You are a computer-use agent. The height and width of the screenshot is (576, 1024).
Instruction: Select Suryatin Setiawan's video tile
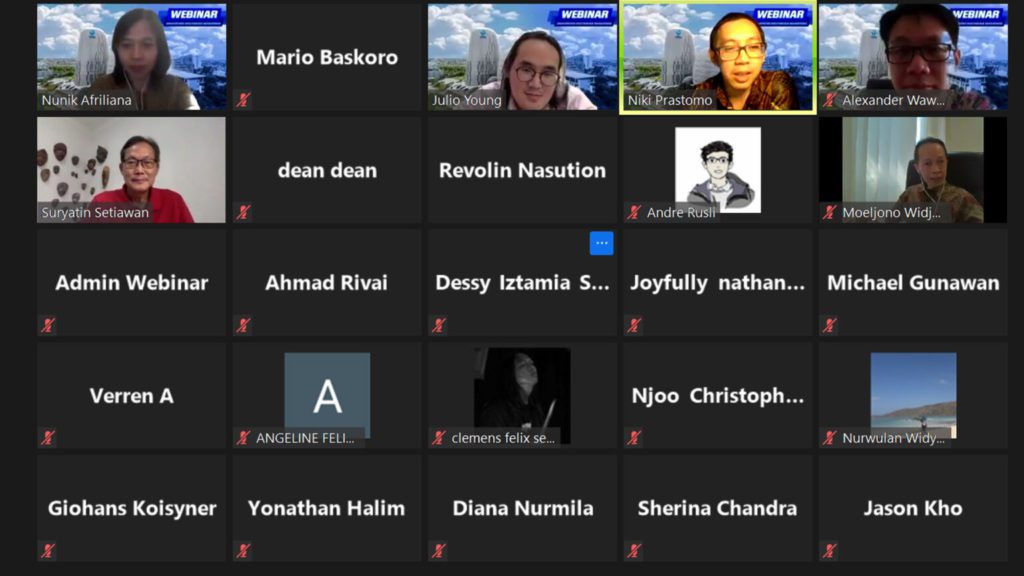click(131, 170)
